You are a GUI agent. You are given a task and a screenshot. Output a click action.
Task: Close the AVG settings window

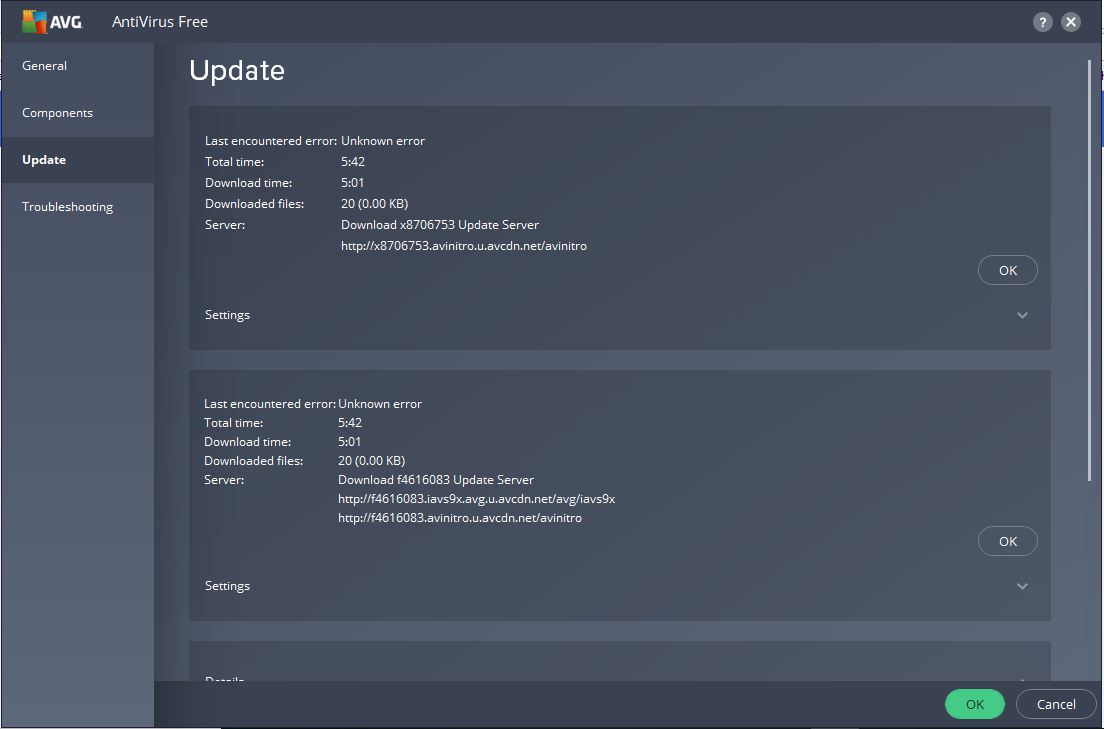(1070, 22)
